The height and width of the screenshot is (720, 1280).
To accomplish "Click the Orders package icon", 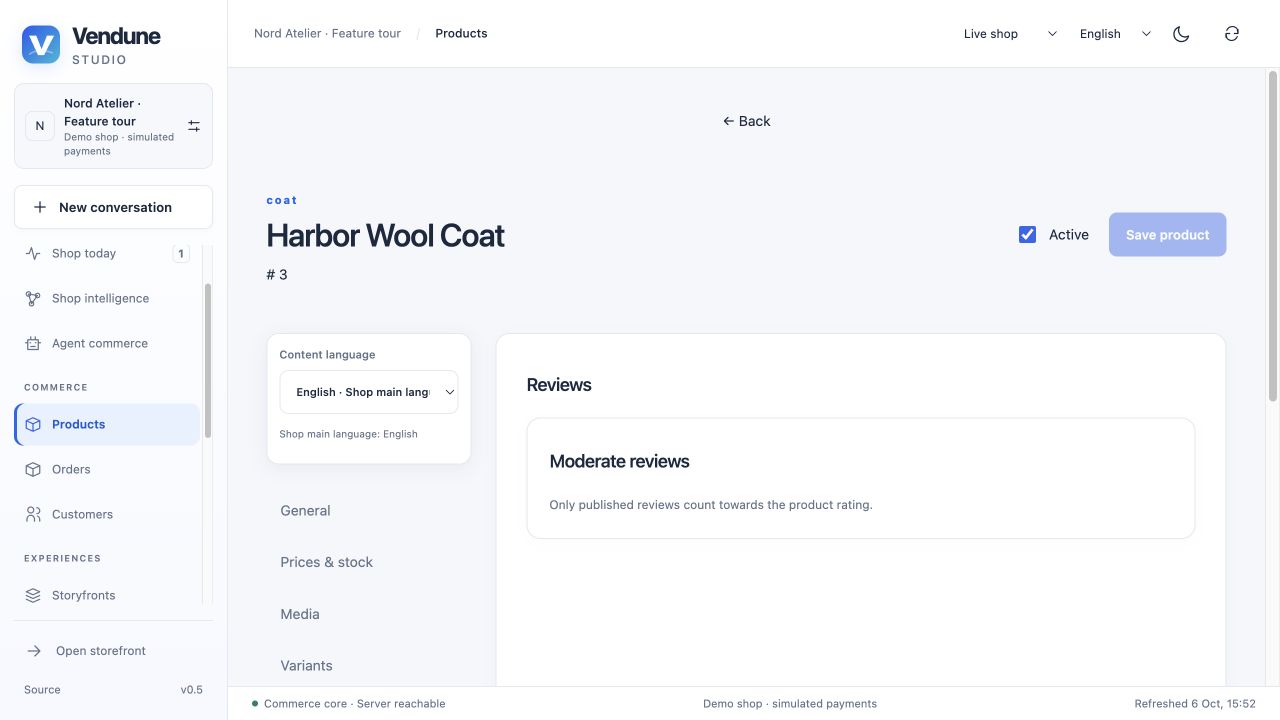I will (33, 469).
